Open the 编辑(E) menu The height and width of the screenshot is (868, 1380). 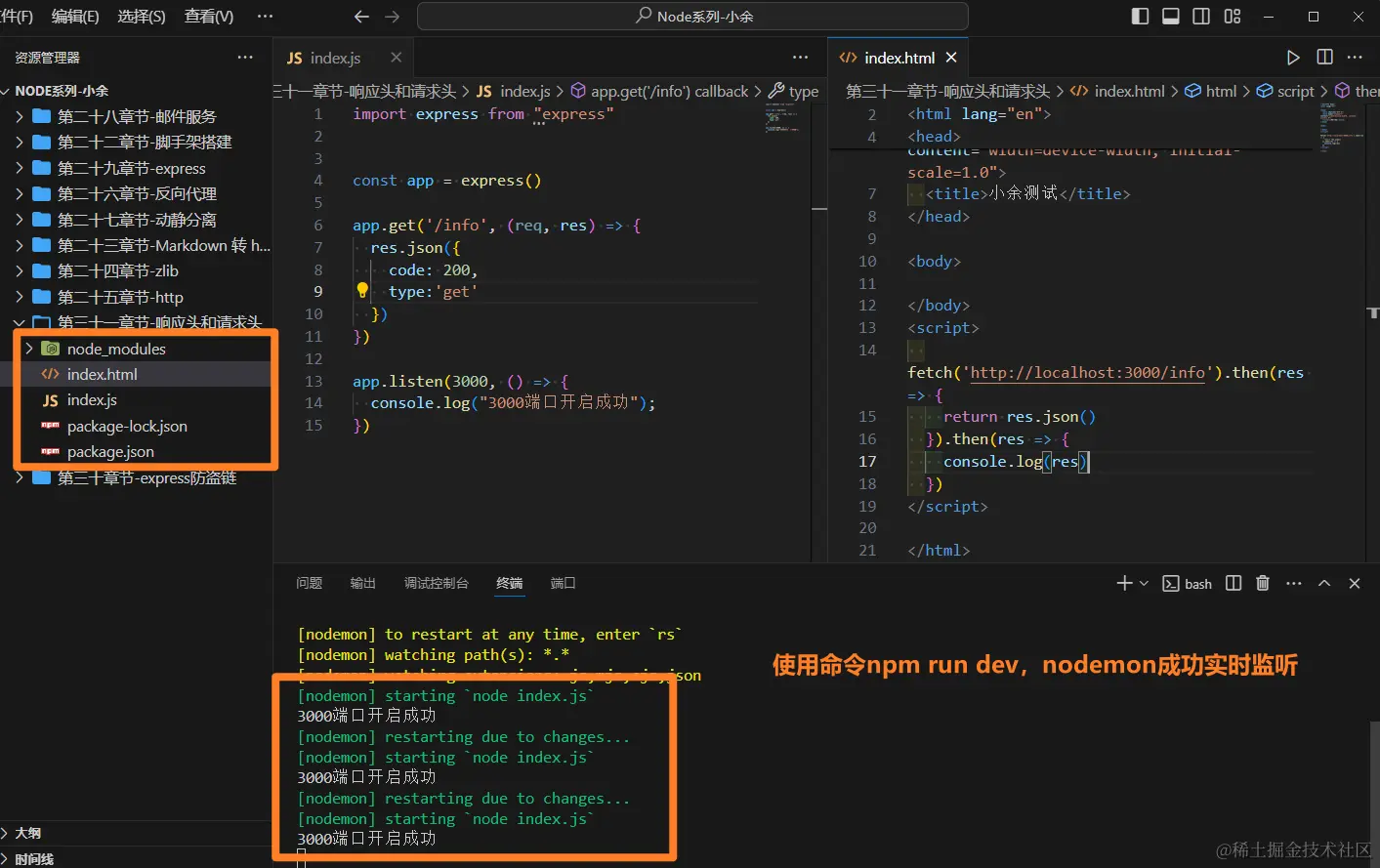coord(75,17)
